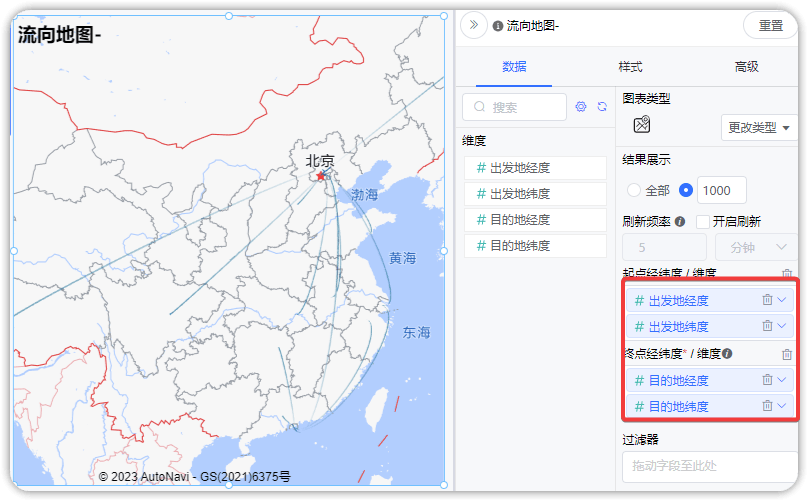Open the 分钟 refresh unit dropdown
The width and height of the screenshot is (808, 501).
(x=756, y=247)
